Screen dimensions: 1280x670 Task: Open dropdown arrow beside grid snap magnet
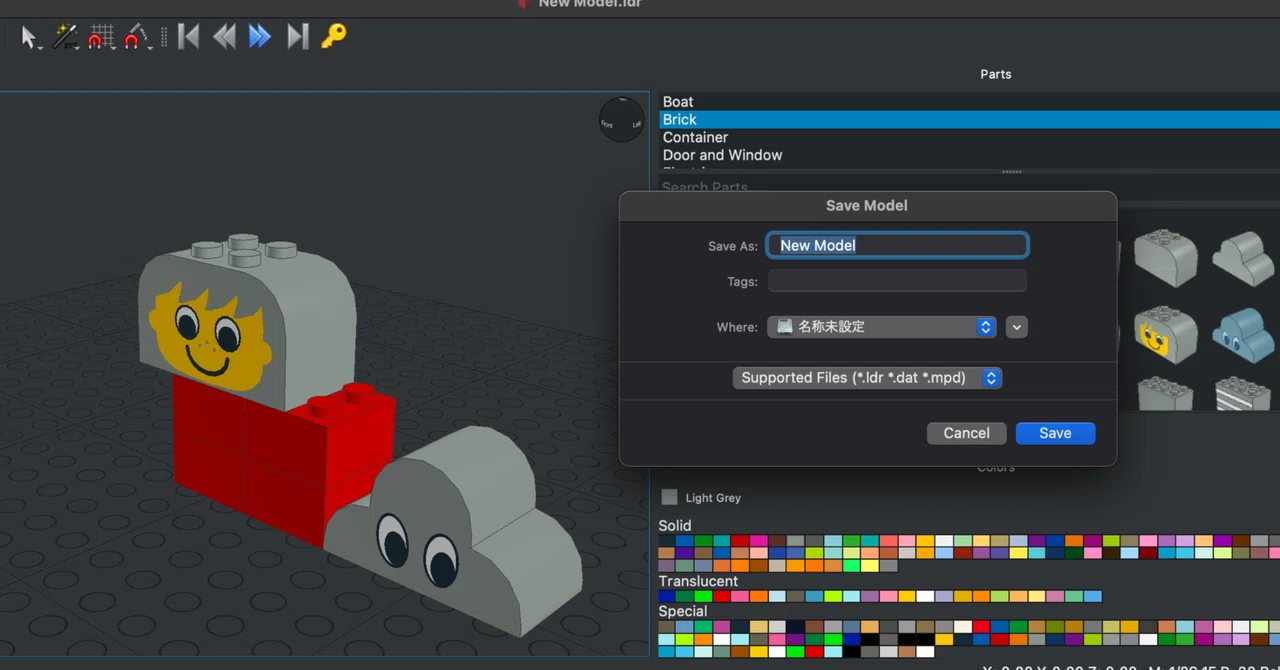coord(112,46)
